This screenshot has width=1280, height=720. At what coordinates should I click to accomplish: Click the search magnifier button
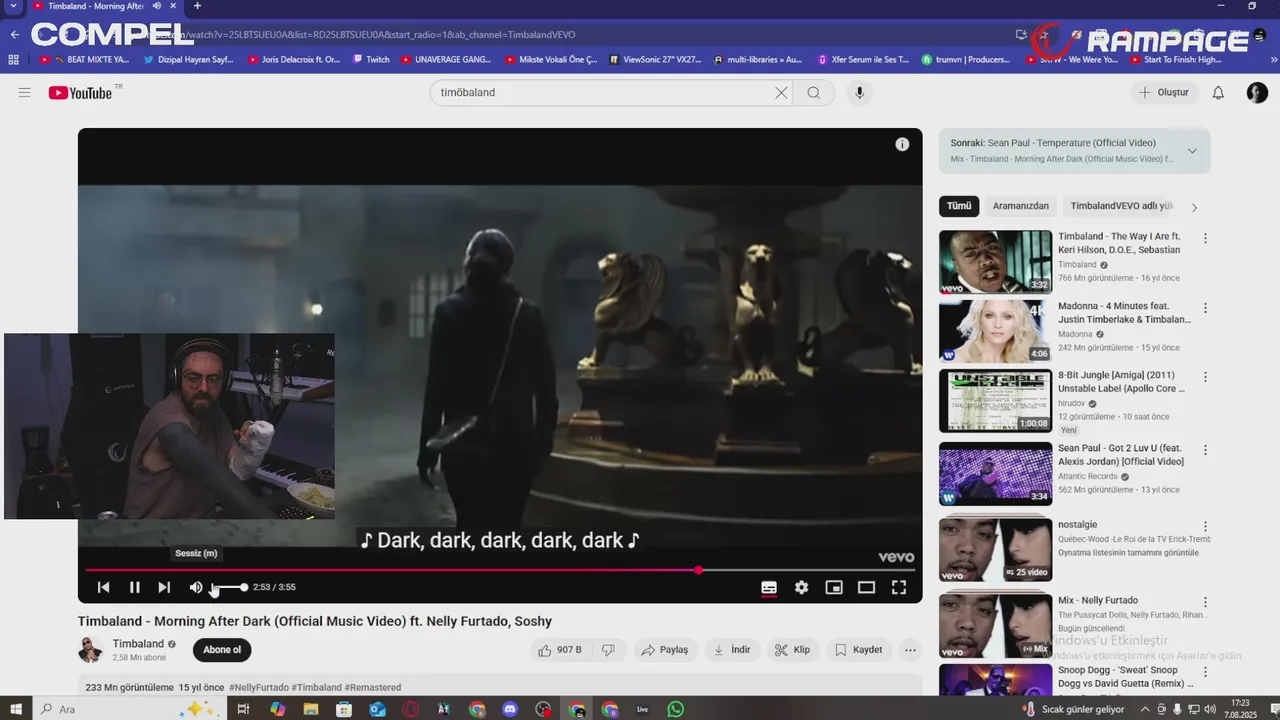[814, 93]
